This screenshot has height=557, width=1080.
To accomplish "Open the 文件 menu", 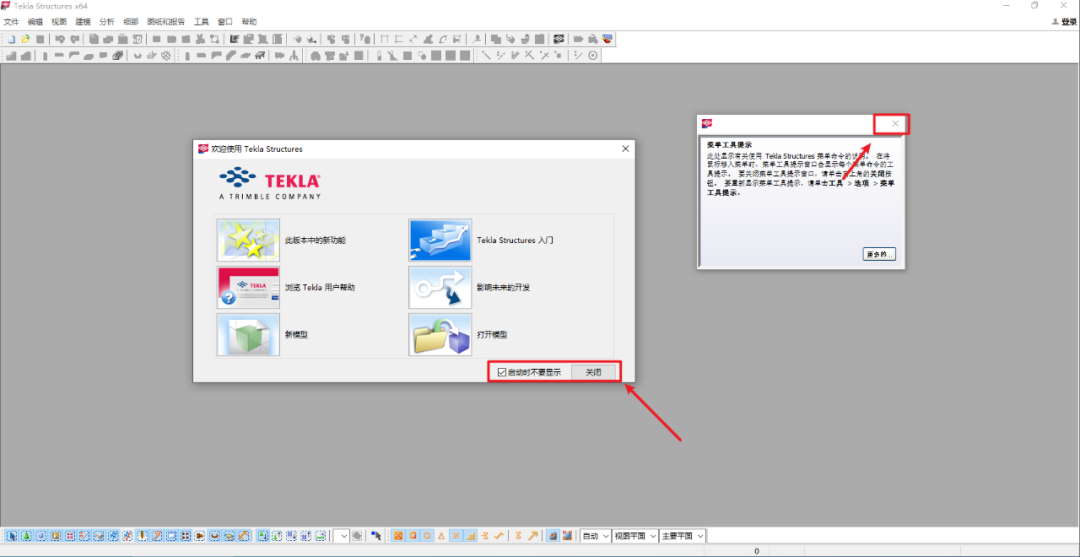I will coord(11,21).
